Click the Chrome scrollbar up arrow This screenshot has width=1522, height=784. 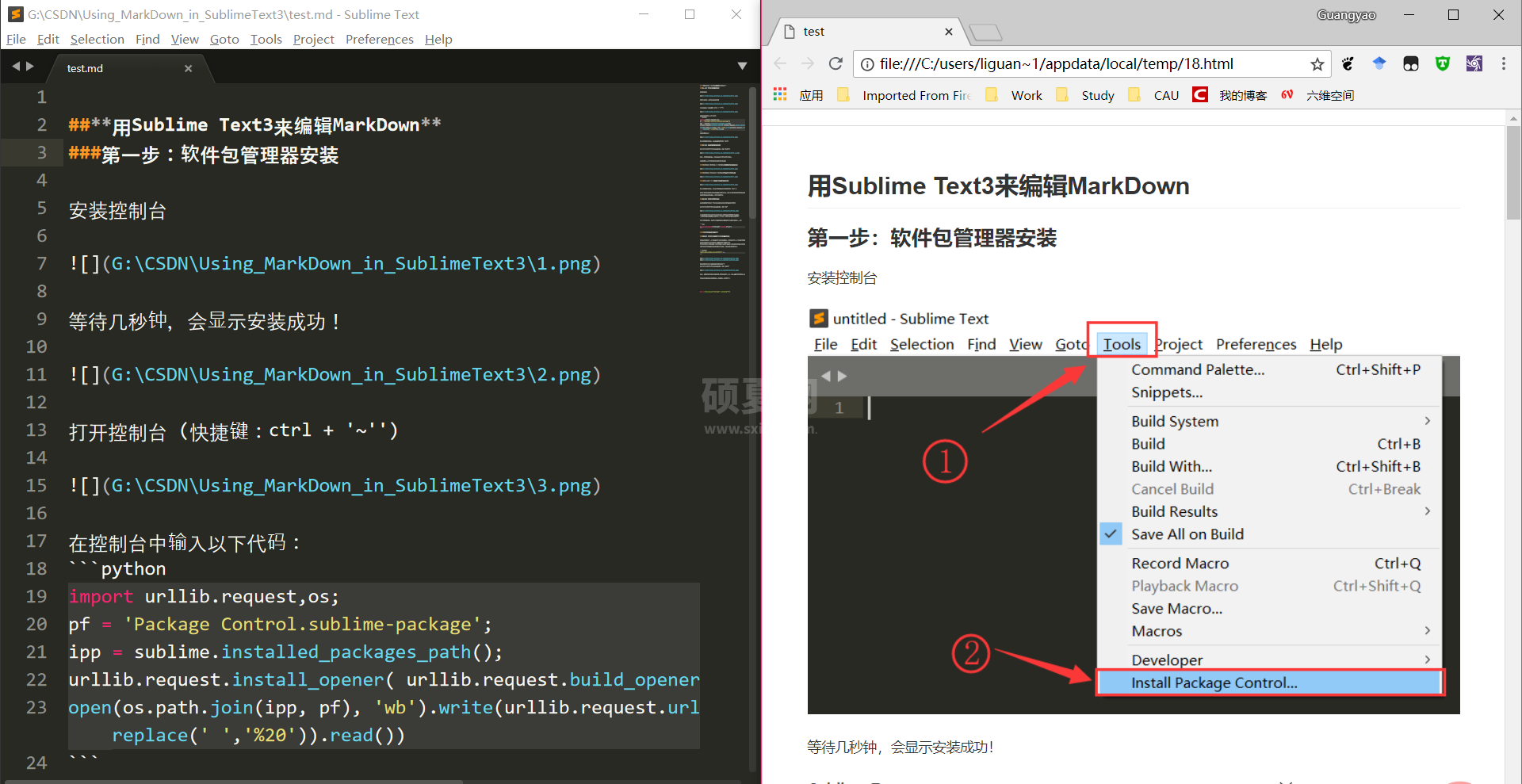[x=1513, y=118]
